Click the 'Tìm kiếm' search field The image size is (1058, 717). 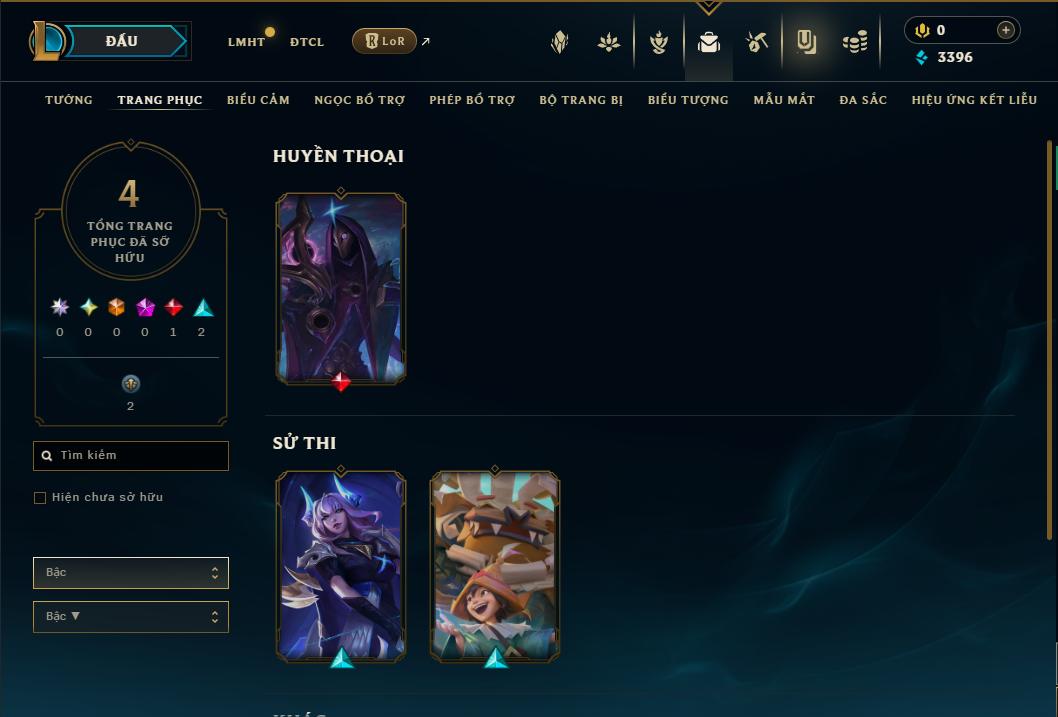(131, 456)
